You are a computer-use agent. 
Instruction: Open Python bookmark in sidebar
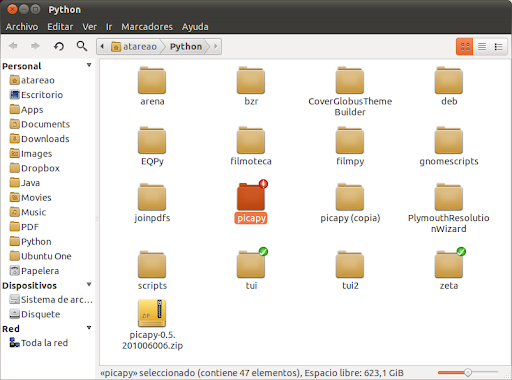pyautogui.click(x=30, y=242)
